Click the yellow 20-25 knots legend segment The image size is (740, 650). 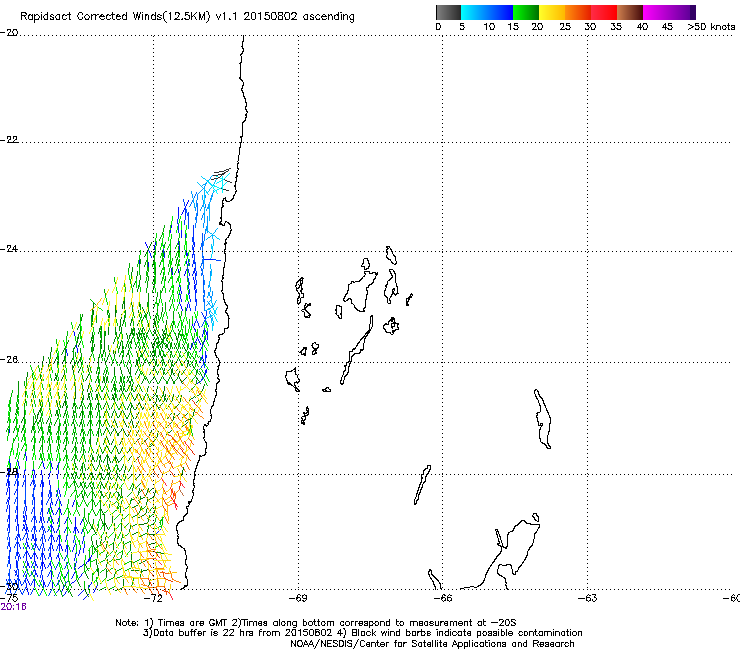(552, 12)
